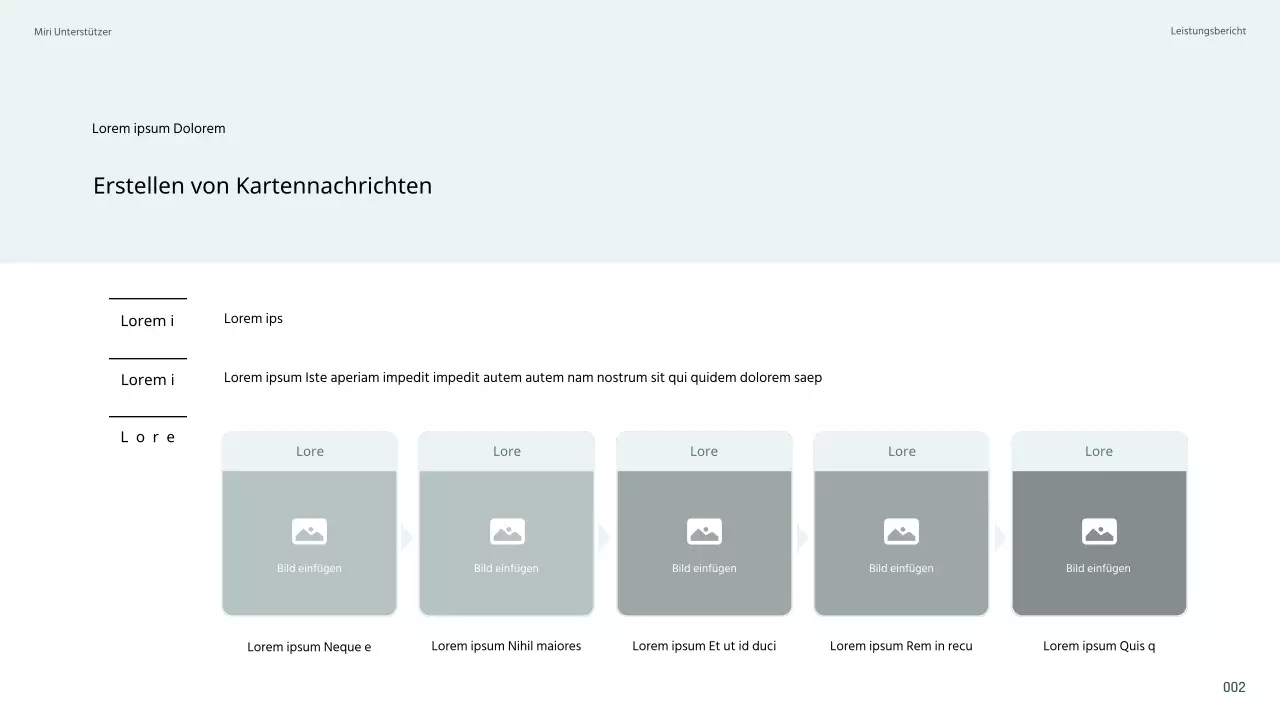
Task: Select the "Bild einfügen" text in the last card
Action: tap(1098, 568)
